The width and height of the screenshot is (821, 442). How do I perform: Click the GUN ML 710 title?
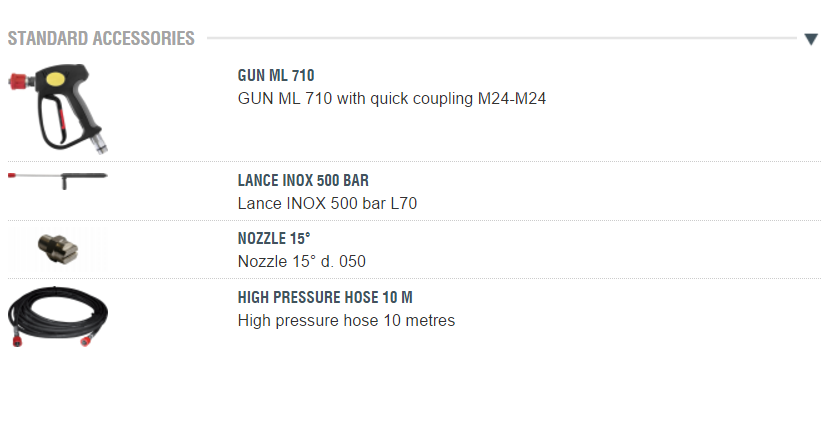coord(276,75)
